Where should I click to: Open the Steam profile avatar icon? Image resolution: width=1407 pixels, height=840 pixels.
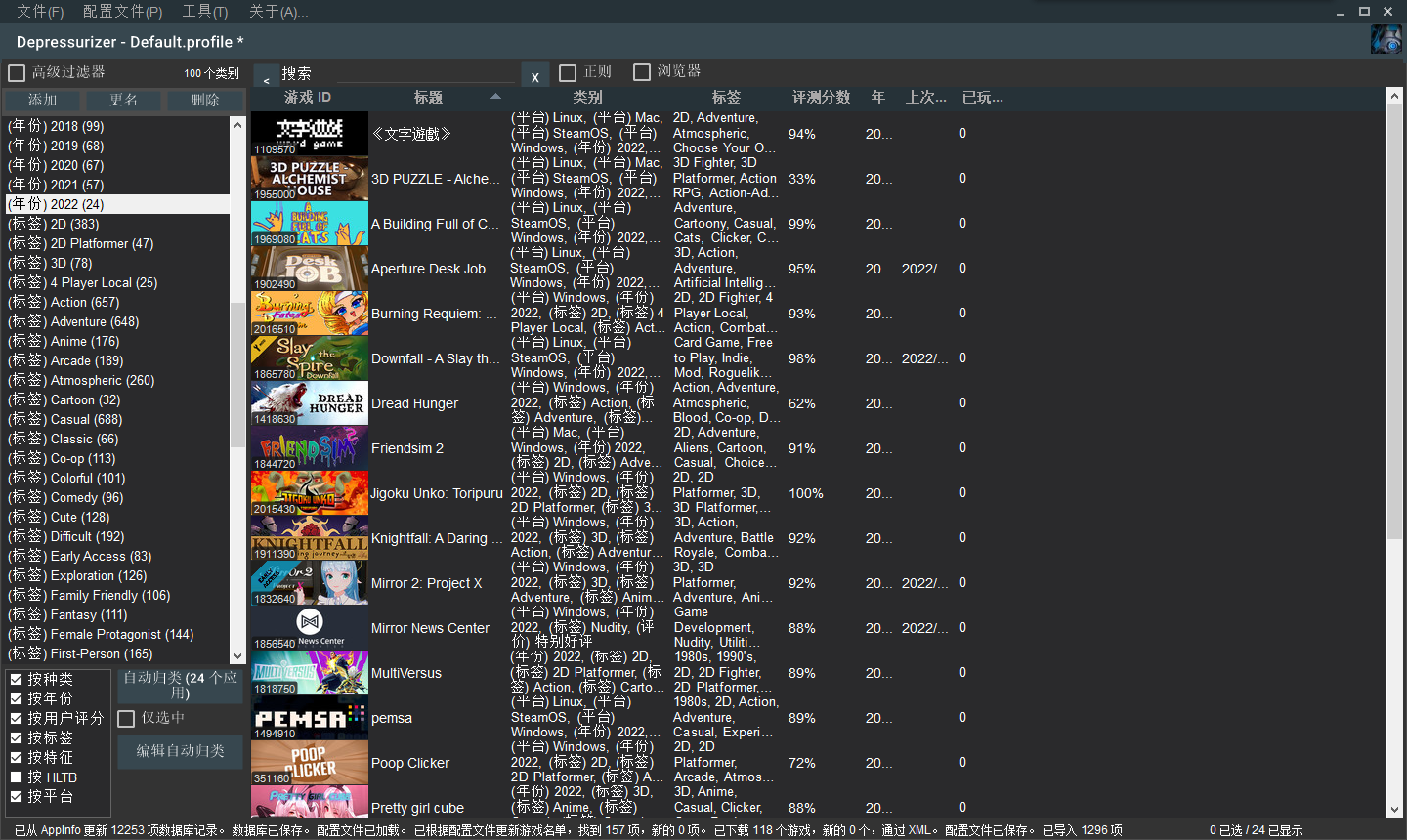(x=1386, y=40)
